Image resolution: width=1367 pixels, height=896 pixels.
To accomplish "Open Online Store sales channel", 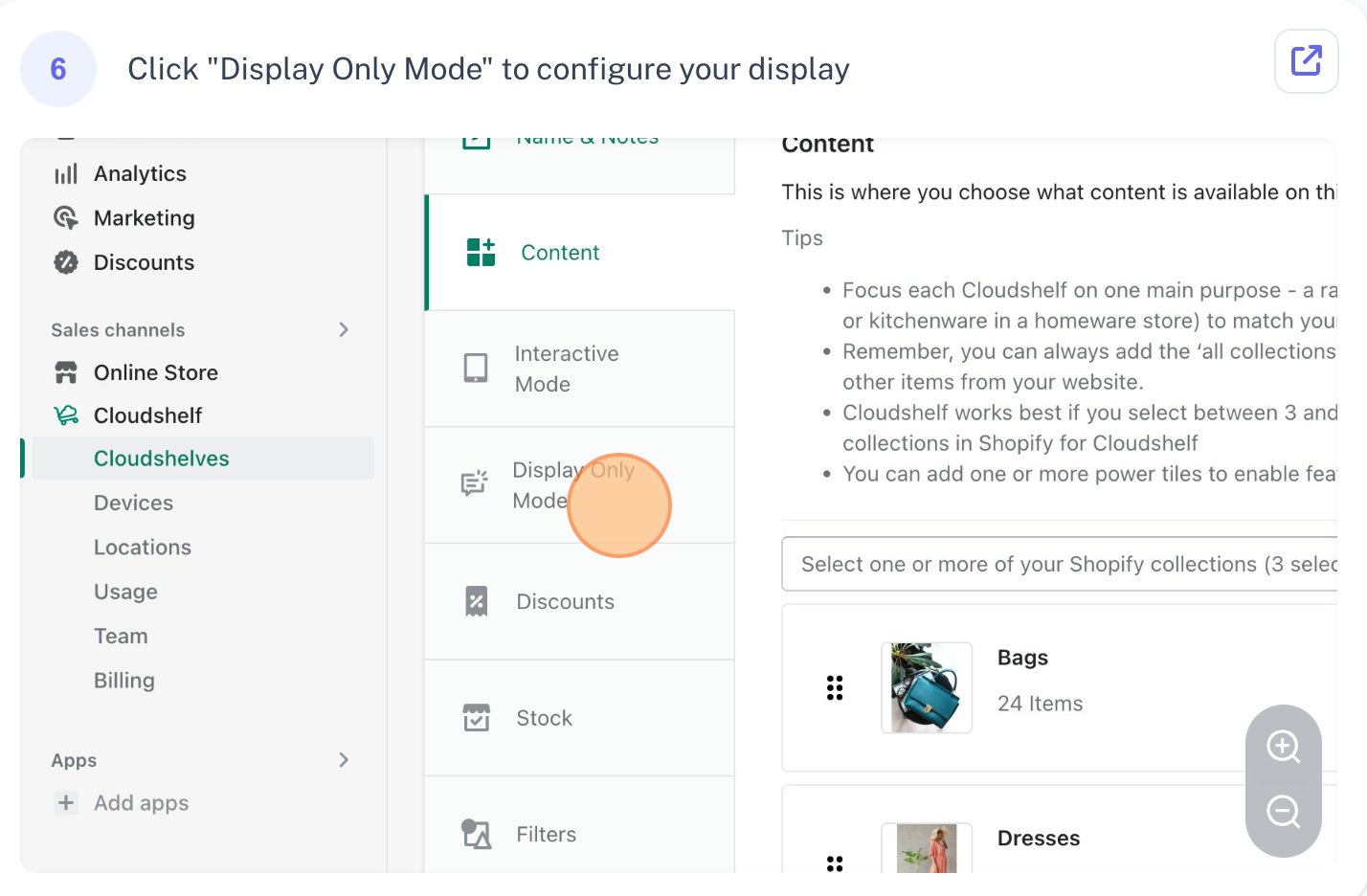I will click(x=156, y=372).
